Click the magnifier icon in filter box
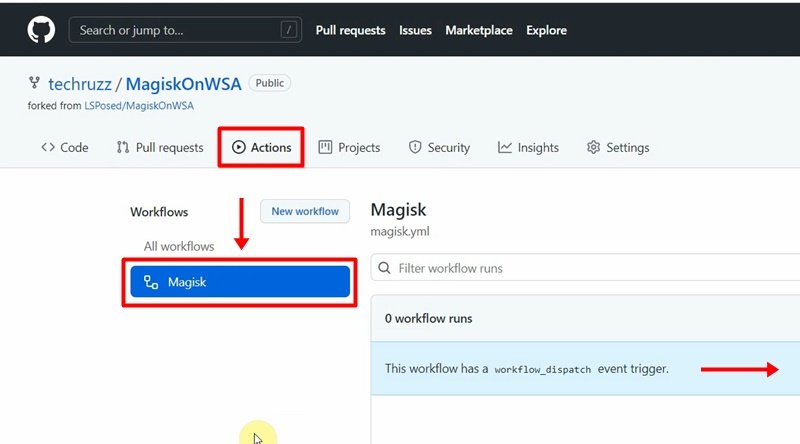800x444 pixels. 385,268
